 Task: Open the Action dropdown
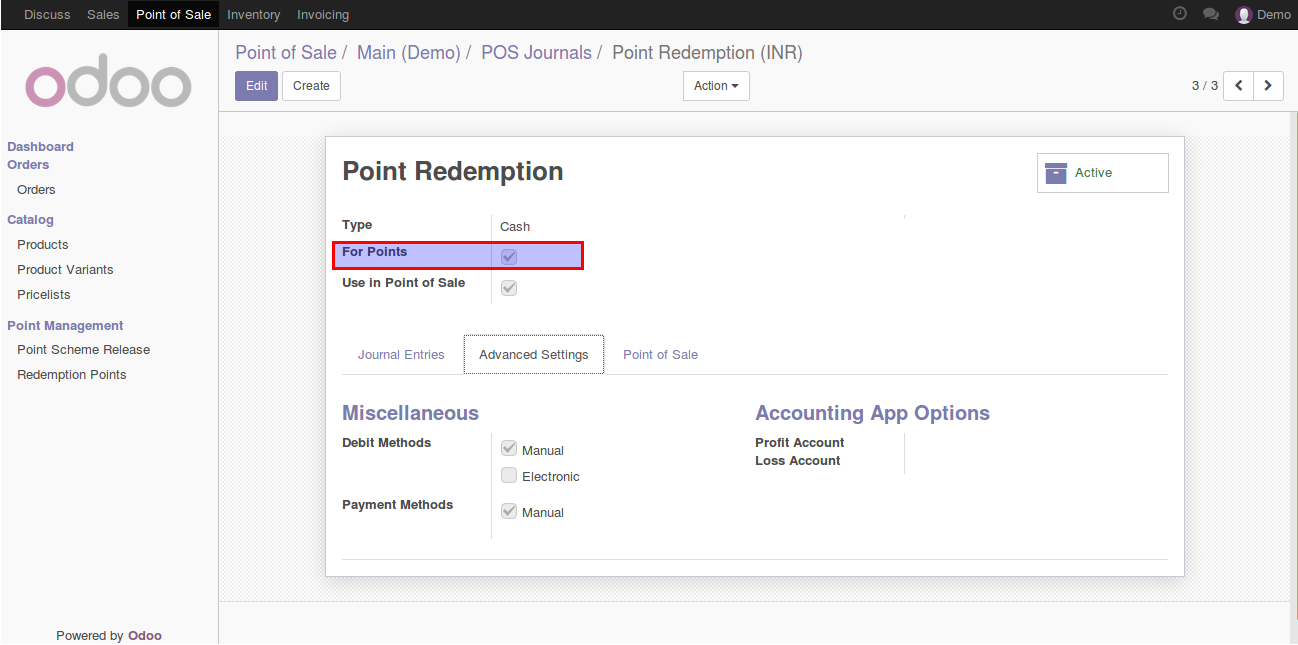[x=716, y=86]
